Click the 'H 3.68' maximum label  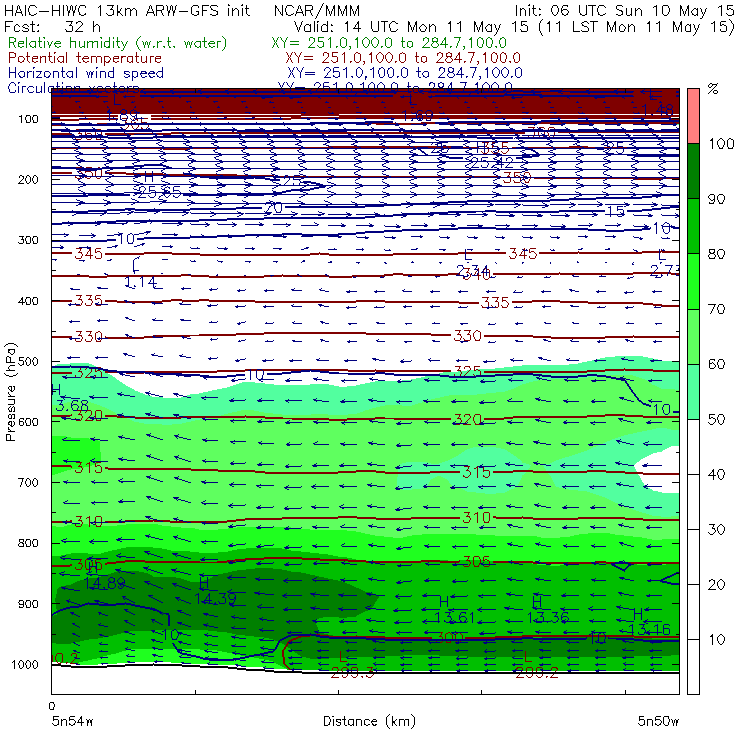tap(71, 397)
